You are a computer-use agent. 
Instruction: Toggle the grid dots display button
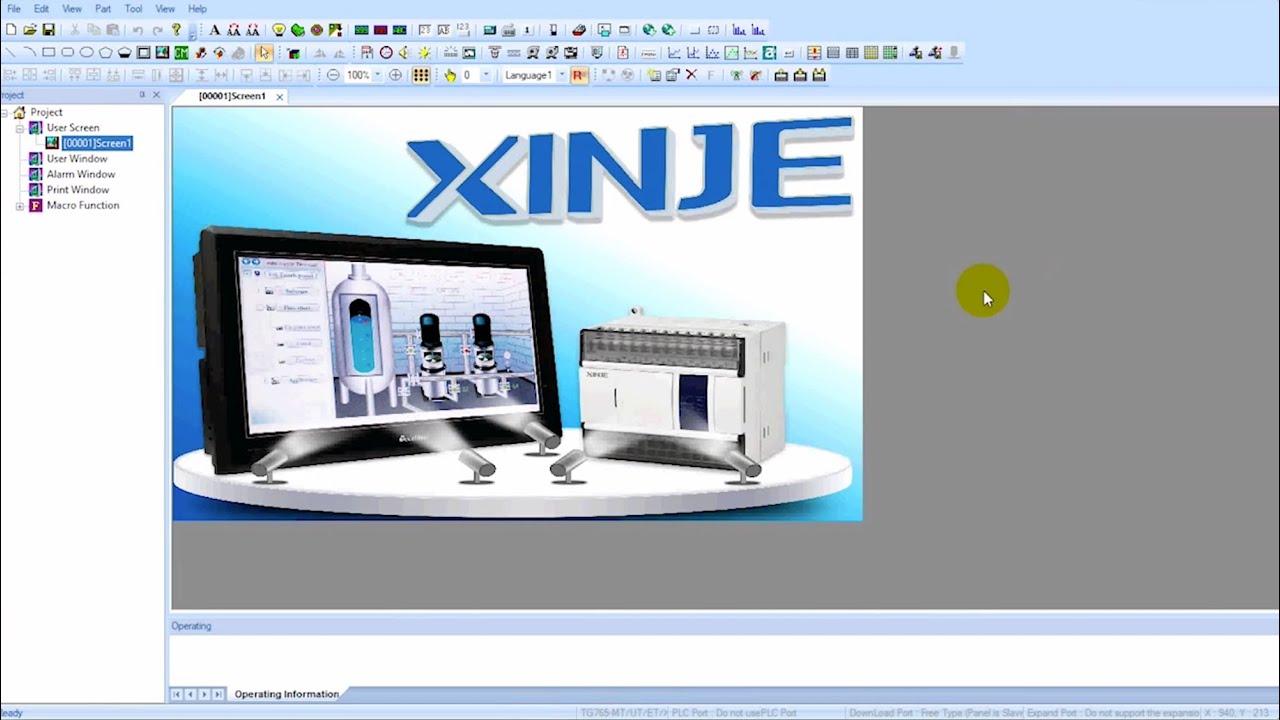coord(421,75)
